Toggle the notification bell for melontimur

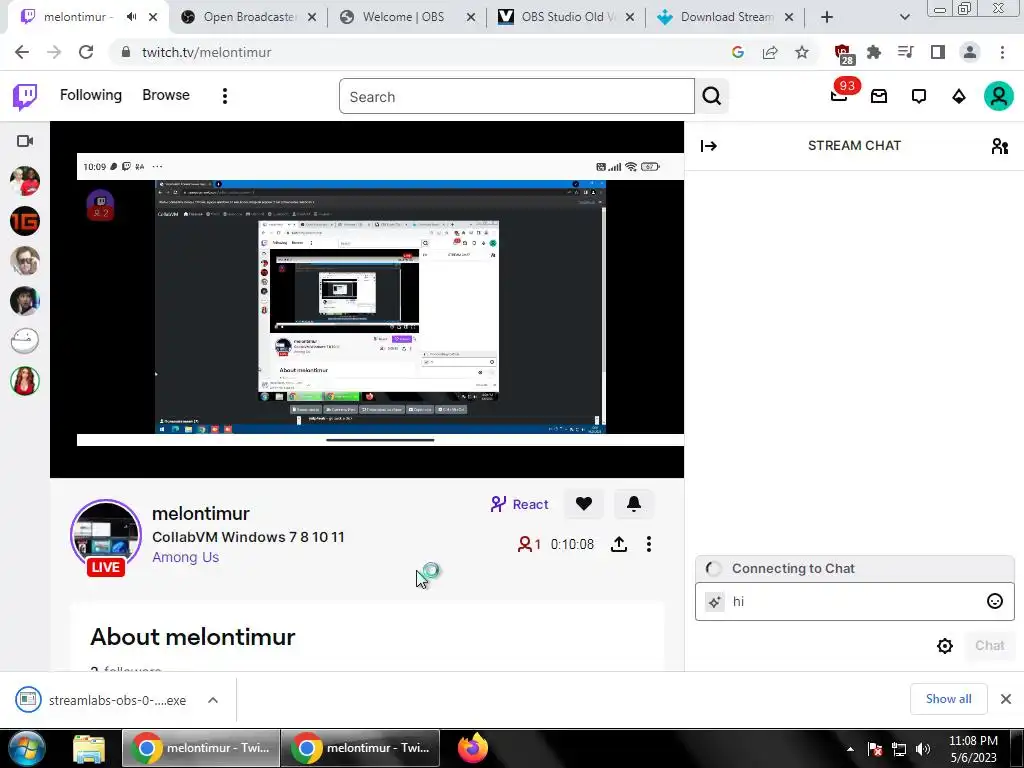point(633,504)
